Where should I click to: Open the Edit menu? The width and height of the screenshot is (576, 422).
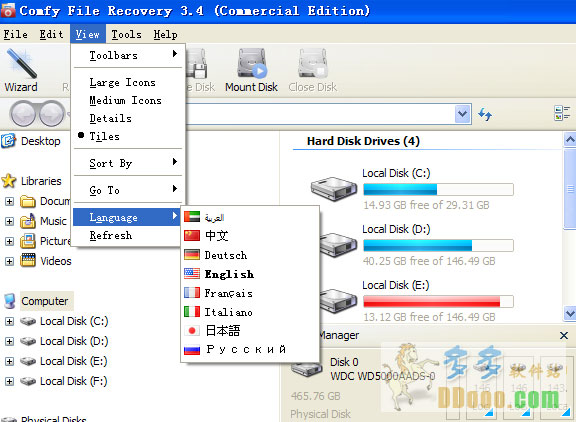[x=51, y=35]
